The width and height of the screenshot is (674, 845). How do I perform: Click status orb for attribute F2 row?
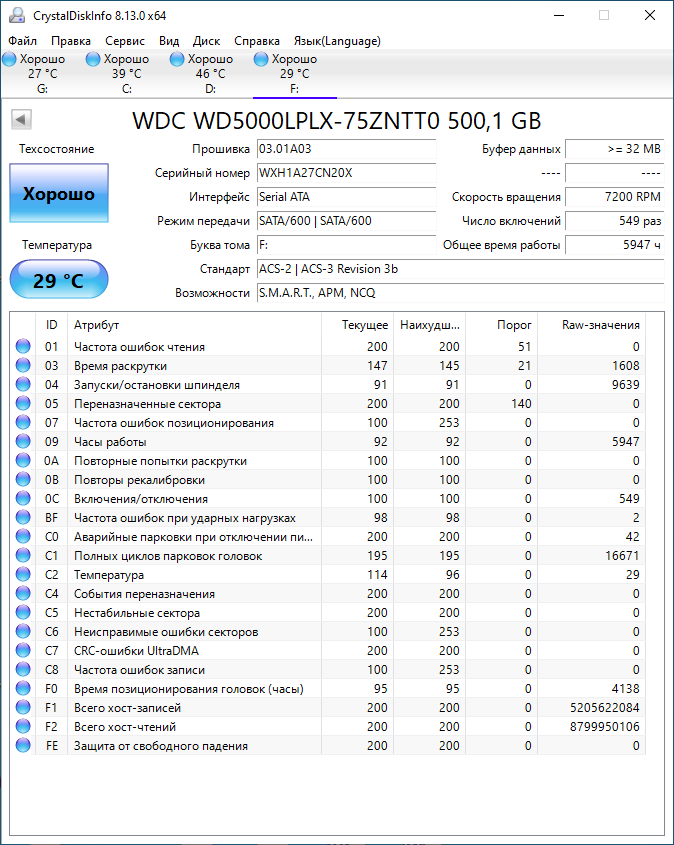[23, 726]
